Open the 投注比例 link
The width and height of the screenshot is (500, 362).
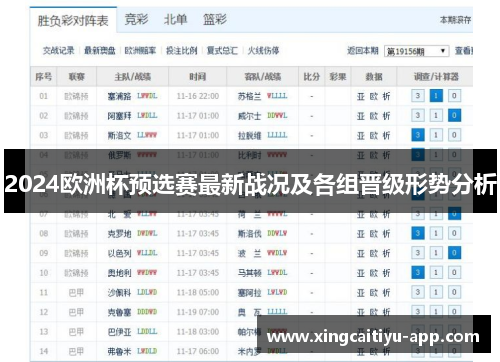click(x=182, y=51)
